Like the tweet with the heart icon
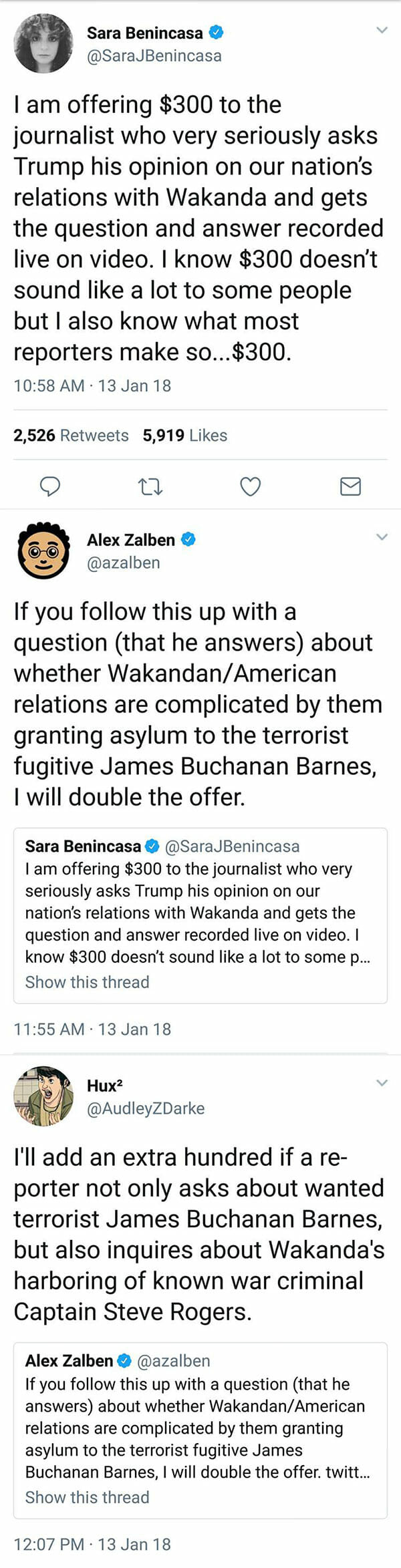Viewport: 401px width, 1568px height. (x=250, y=486)
